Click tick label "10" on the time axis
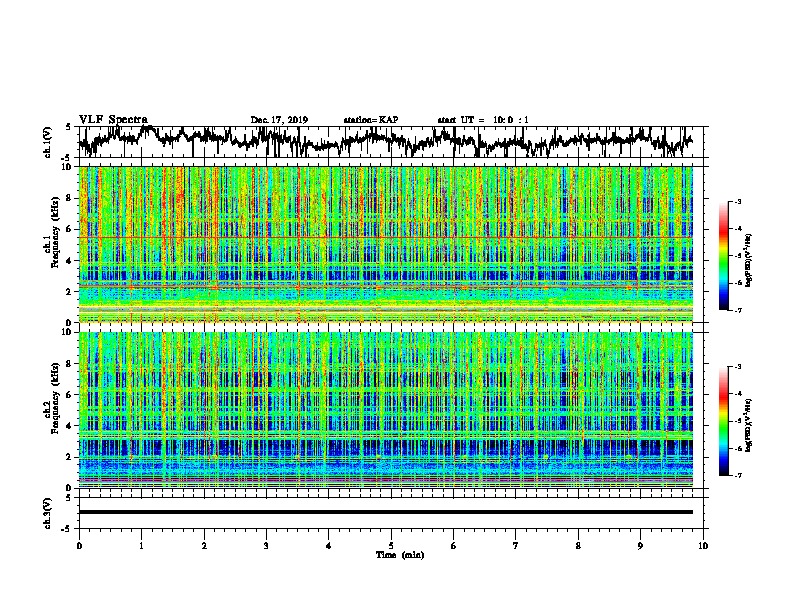Screen dimensions: 792x612 tap(703, 546)
